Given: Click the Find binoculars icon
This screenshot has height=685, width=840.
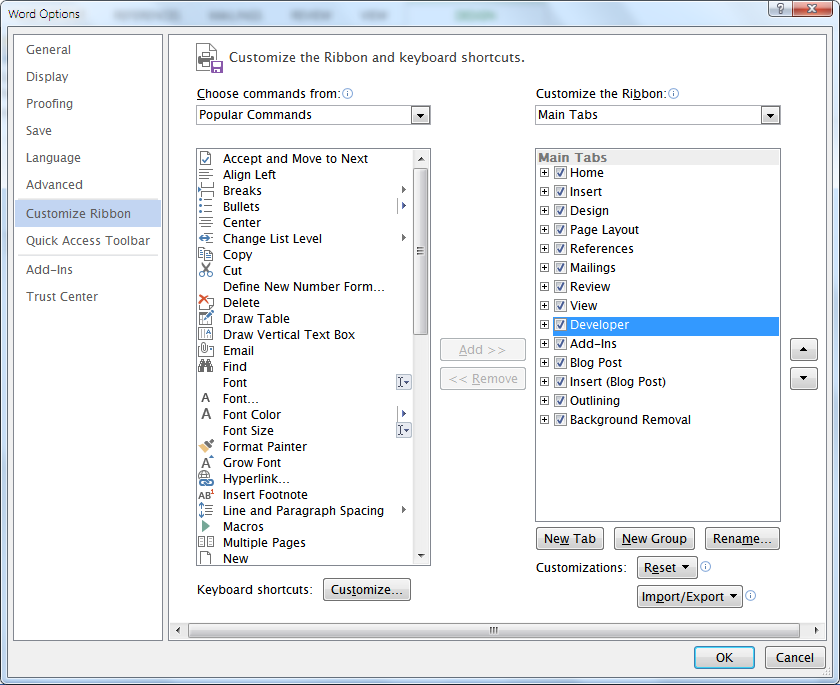Looking at the screenshot, I should (206, 366).
